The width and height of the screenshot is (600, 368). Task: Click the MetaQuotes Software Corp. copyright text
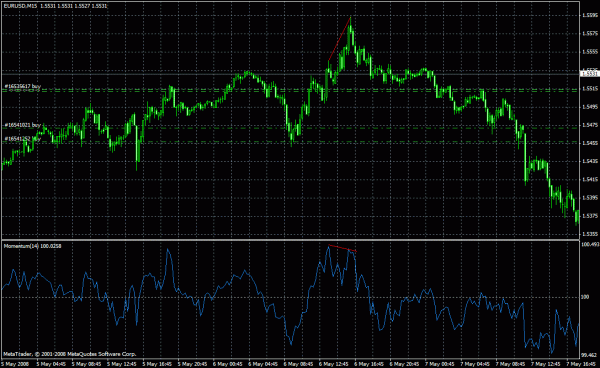click(x=70, y=354)
